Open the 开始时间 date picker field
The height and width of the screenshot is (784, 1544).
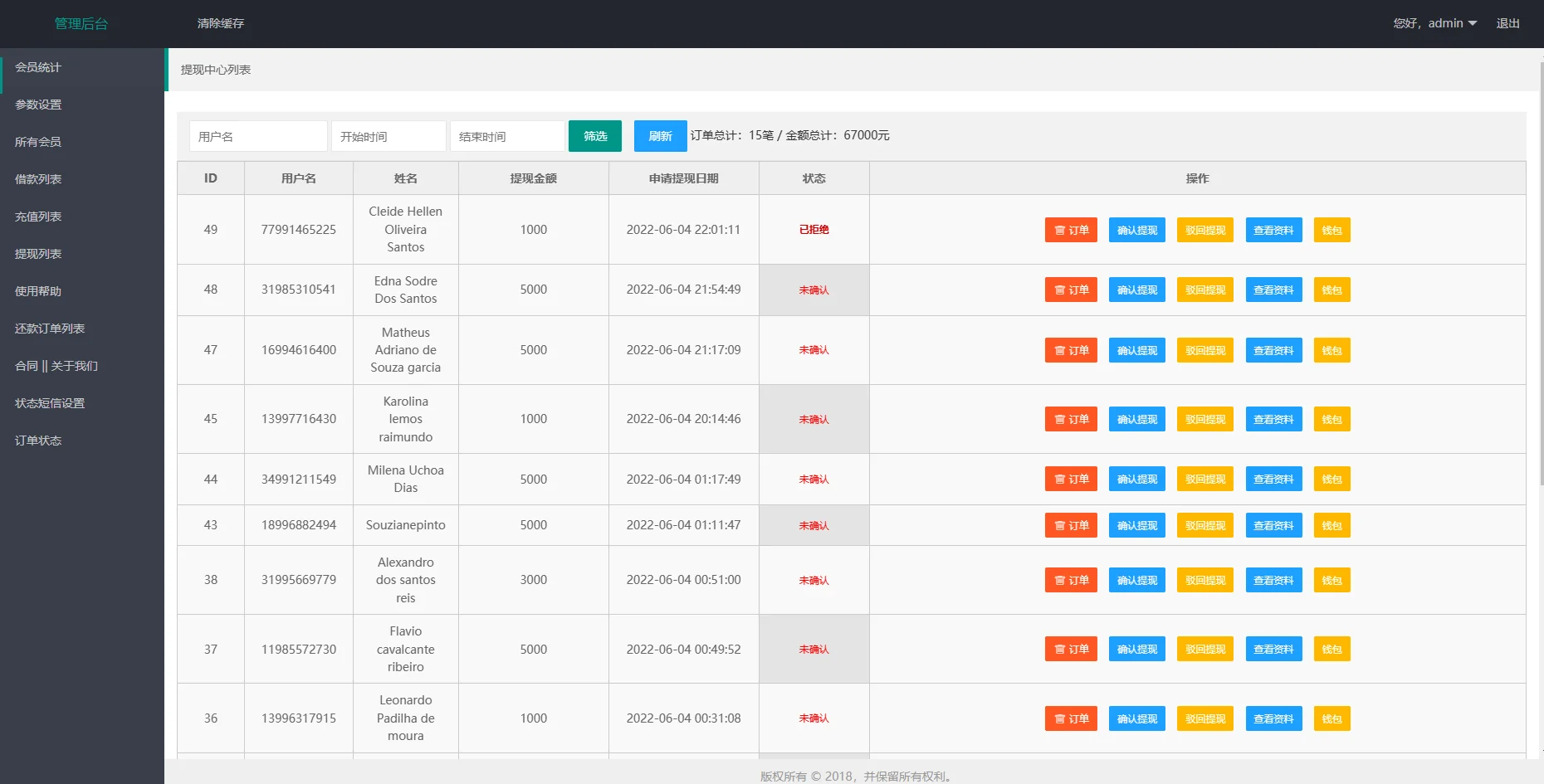388,136
